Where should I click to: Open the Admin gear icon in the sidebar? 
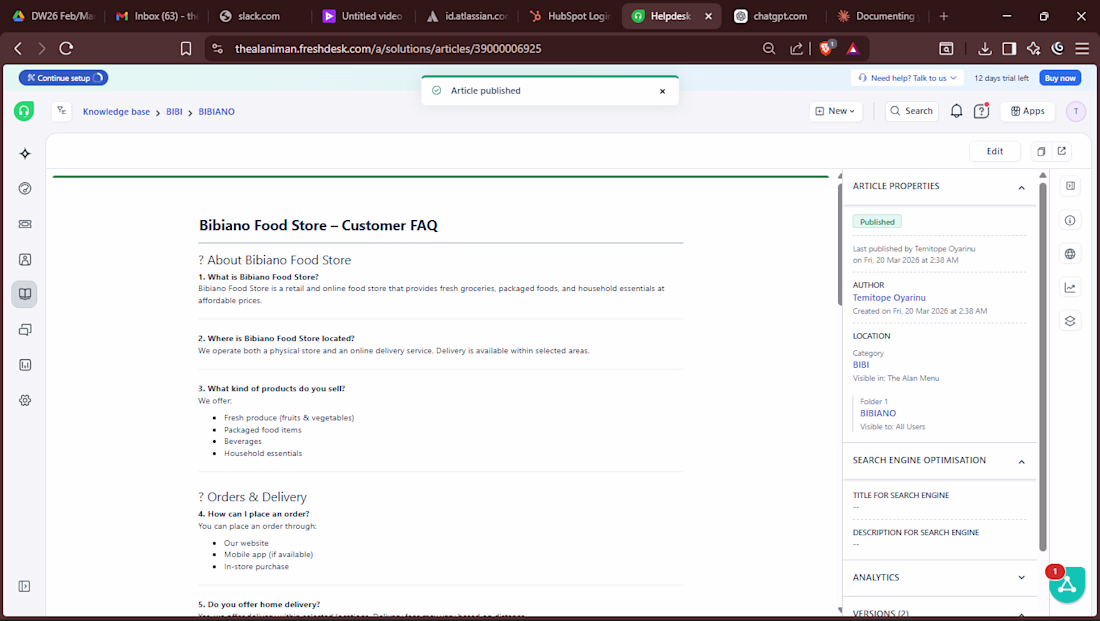pyautogui.click(x=25, y=400)
